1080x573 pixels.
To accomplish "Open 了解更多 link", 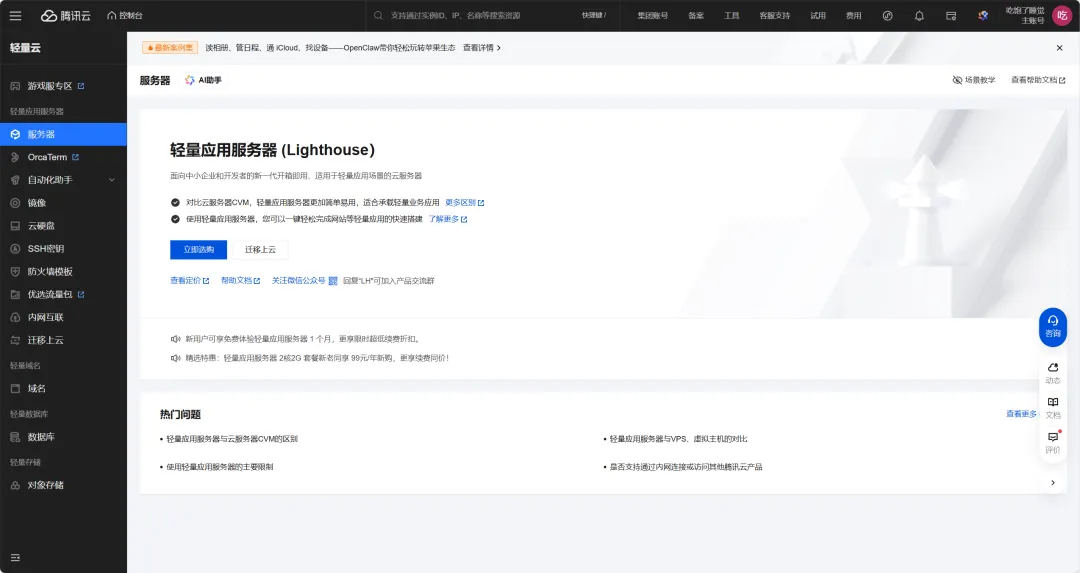I will click(x=448, y=219).
